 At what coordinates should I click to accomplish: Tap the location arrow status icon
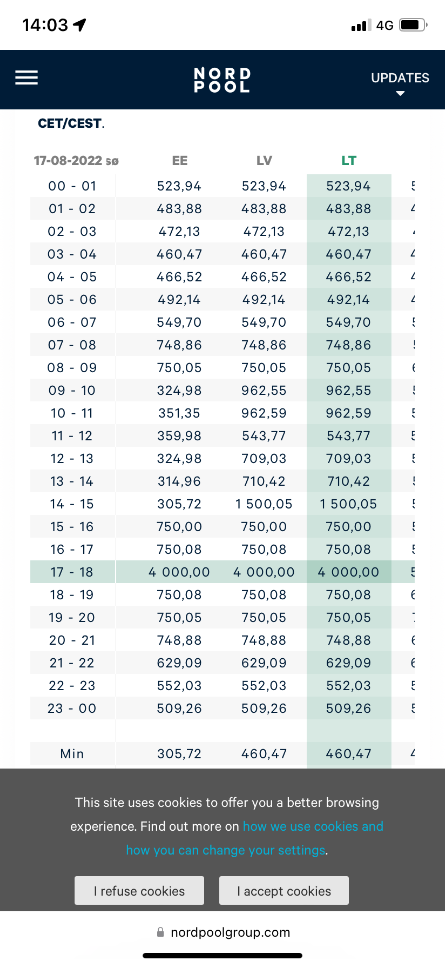click(79, 25)
